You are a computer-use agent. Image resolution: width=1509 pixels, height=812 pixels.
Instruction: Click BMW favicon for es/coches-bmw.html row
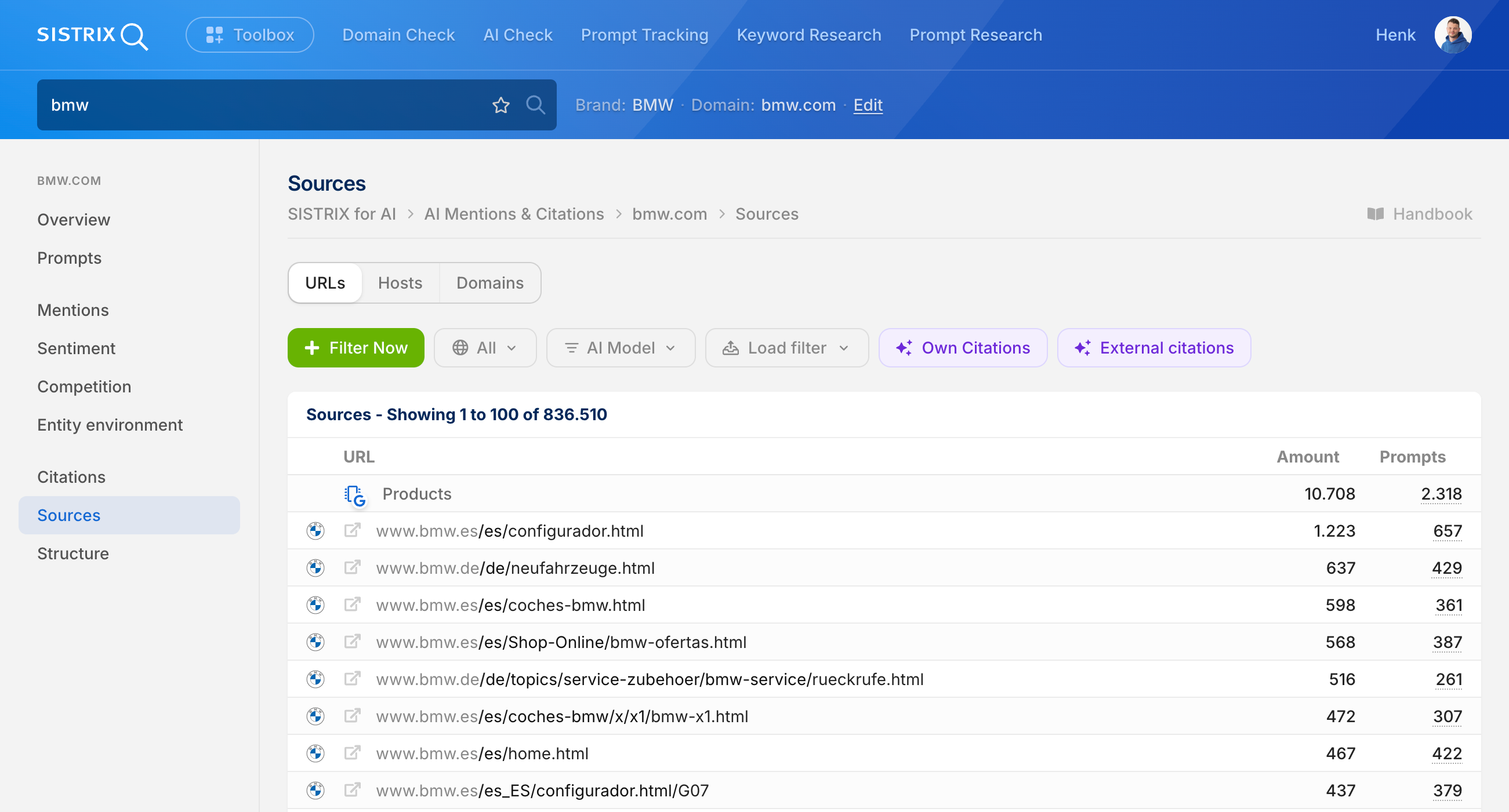[315, 605]
